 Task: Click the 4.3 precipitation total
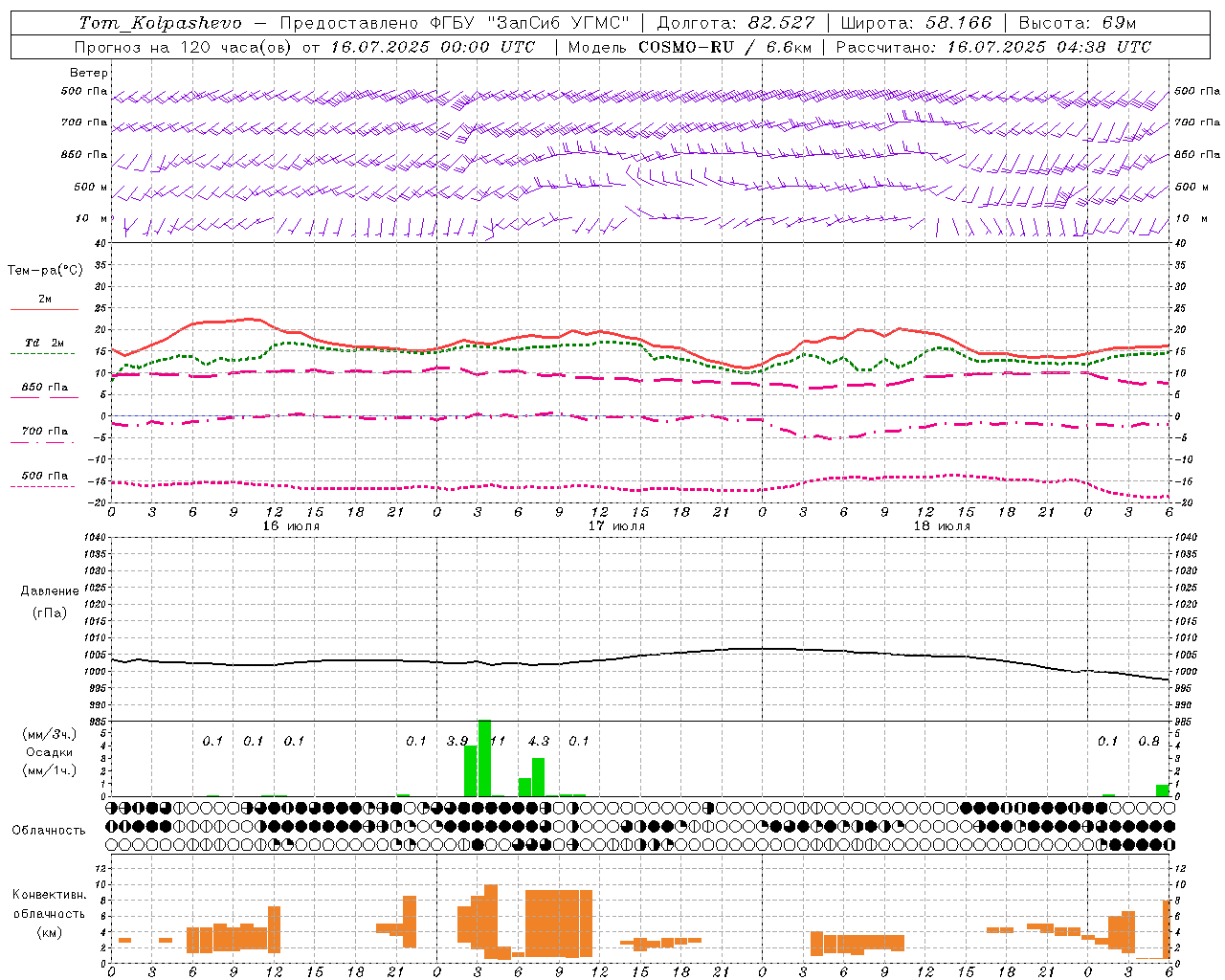pos(539,741)
